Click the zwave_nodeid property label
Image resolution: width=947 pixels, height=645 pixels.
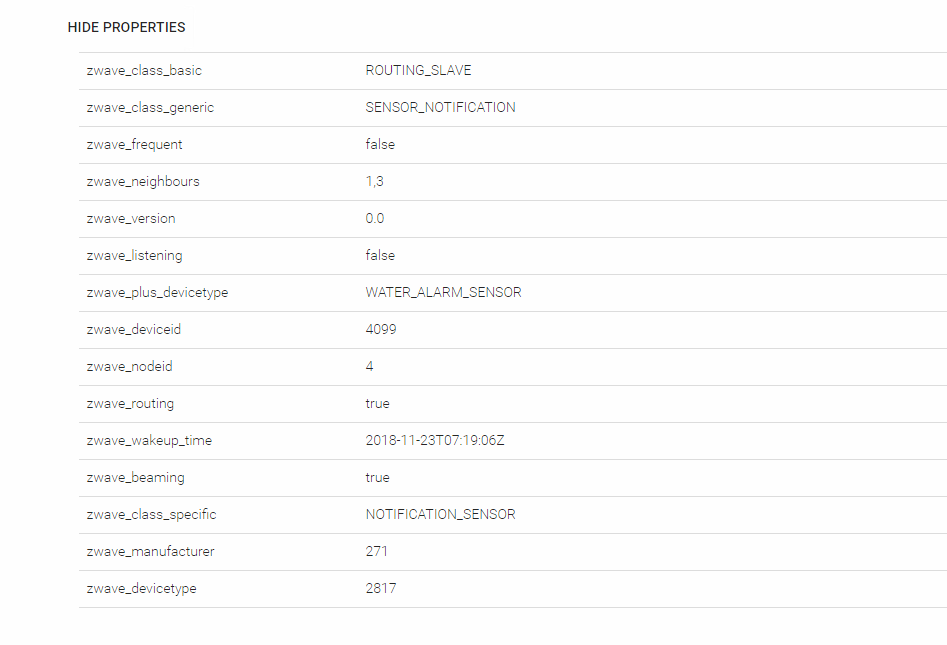click(129, 367)
